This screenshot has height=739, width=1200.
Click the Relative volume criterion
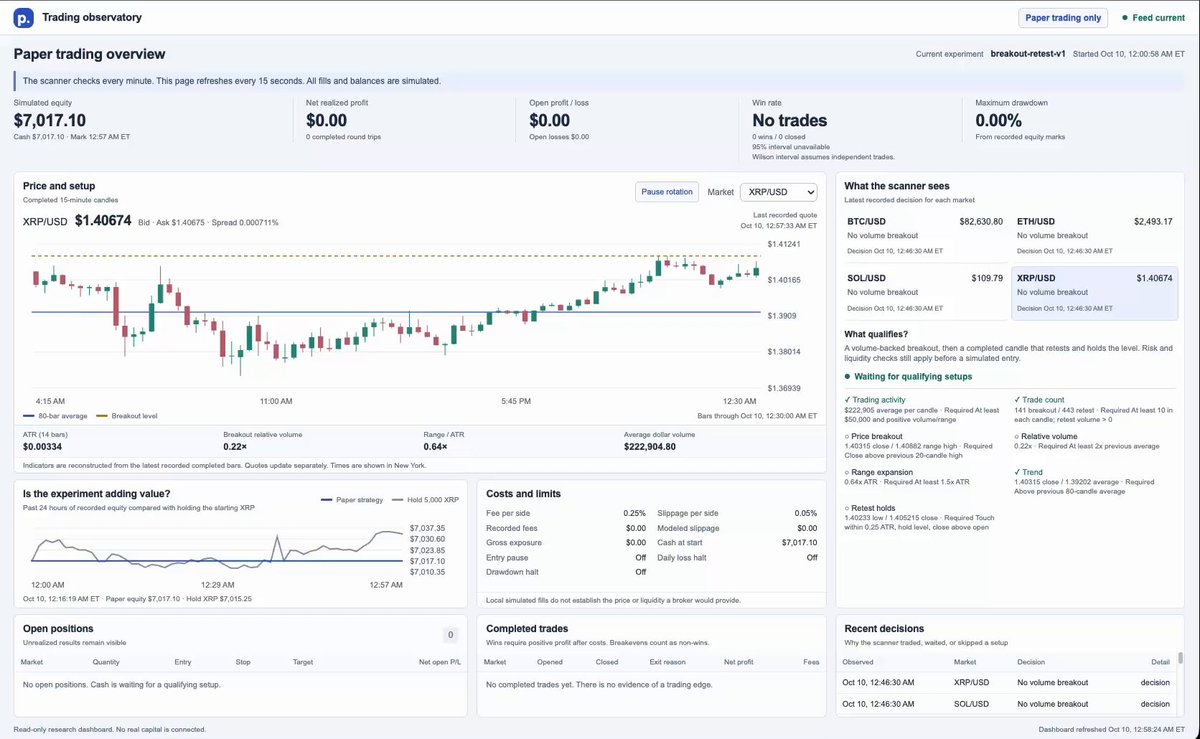click(1095, 441)
